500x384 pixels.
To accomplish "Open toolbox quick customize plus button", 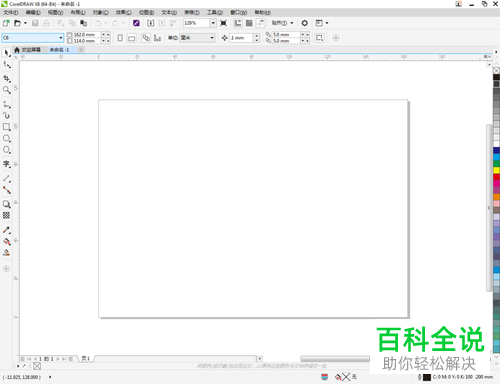I will (x=6, y=269).
